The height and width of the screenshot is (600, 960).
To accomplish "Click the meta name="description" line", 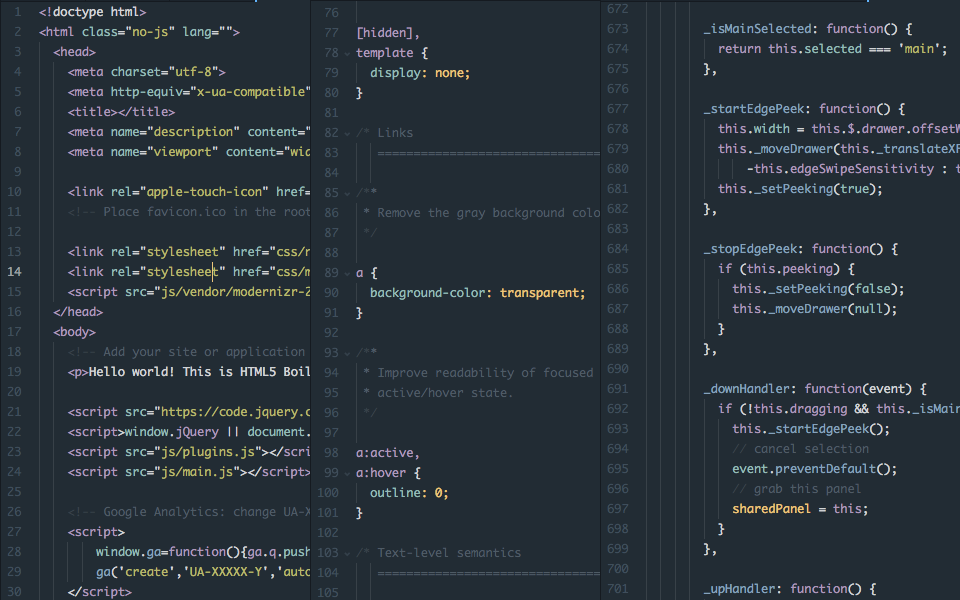I will [189, 132].
